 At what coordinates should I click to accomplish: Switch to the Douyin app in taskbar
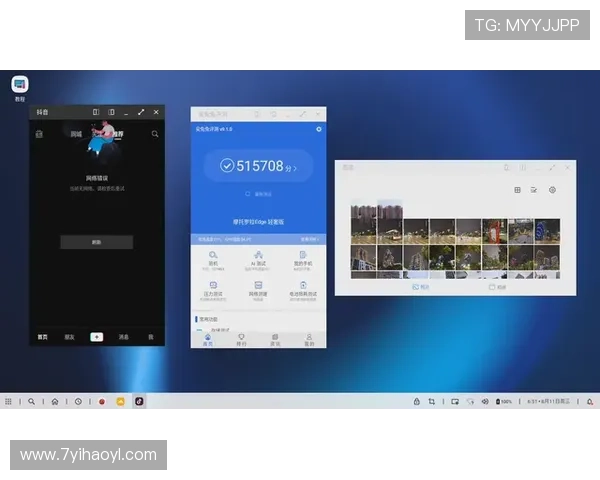[x=139, y=401]
